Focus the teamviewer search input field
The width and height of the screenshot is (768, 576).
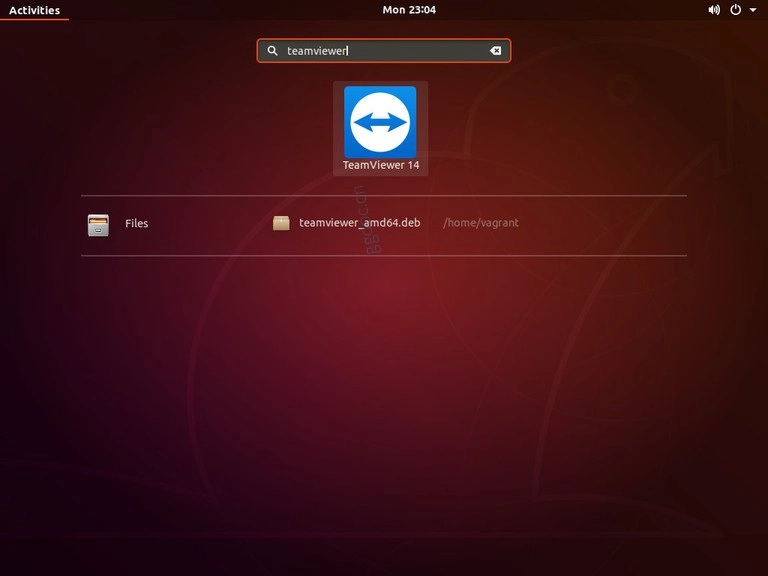(384, 50)
